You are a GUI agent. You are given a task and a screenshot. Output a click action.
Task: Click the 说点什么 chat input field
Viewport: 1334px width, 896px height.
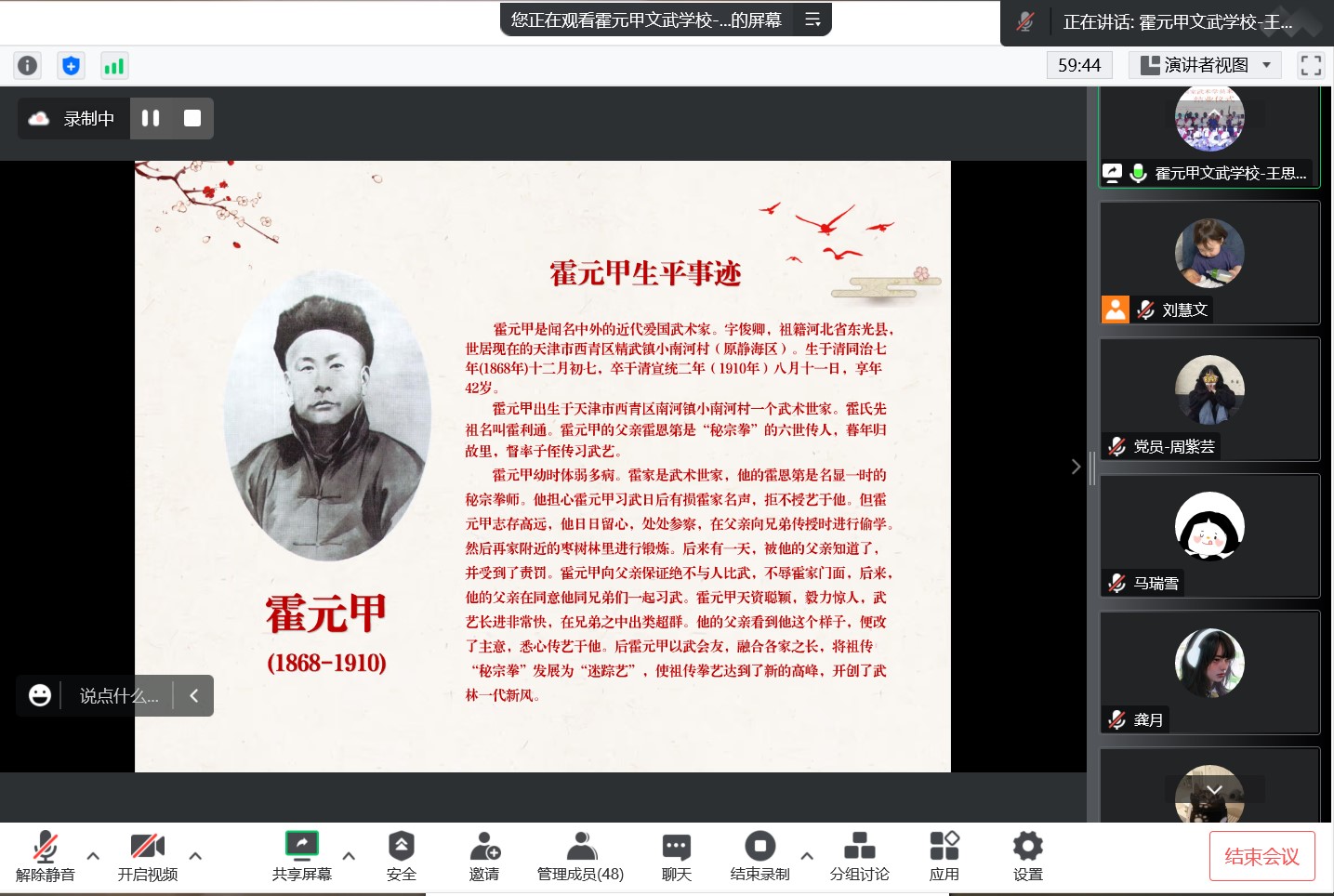[x=118, y=695]
